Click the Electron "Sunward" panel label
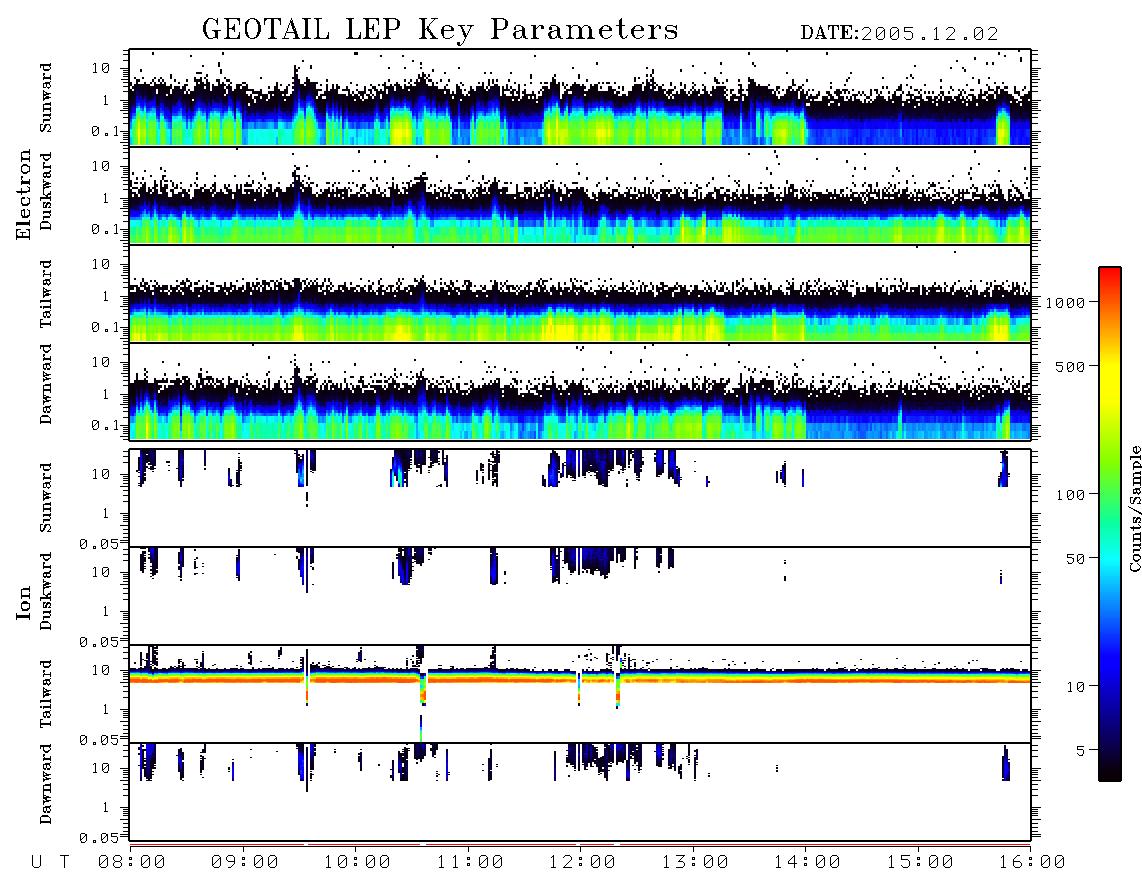Screen dimensions: 1142x880 [45, 98]
